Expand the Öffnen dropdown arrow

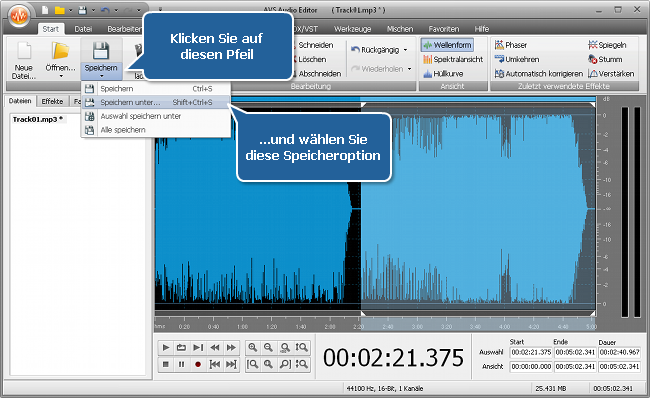click(61, 76)
